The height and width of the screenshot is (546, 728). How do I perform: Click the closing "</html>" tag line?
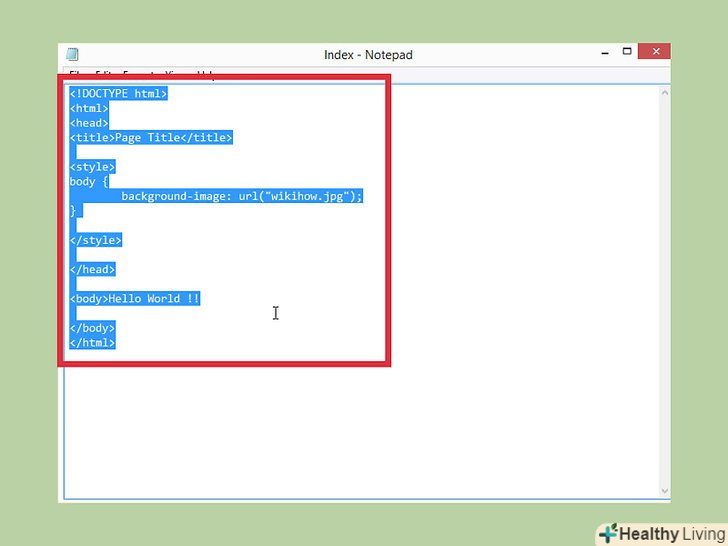92,343
